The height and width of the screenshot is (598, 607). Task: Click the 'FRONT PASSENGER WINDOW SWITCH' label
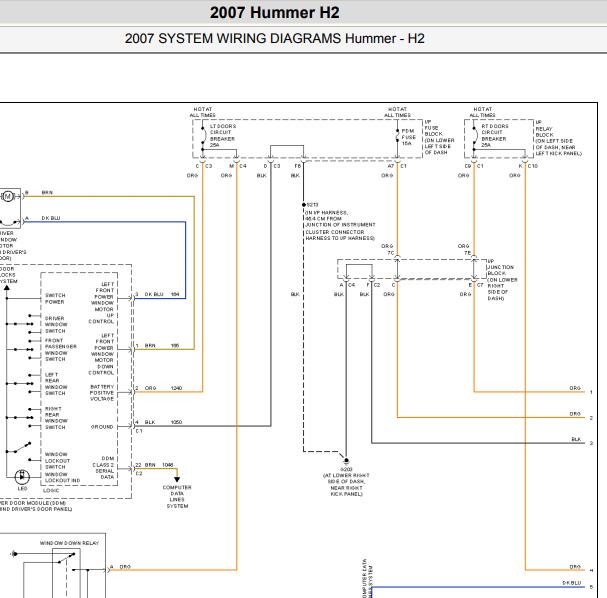60,350
